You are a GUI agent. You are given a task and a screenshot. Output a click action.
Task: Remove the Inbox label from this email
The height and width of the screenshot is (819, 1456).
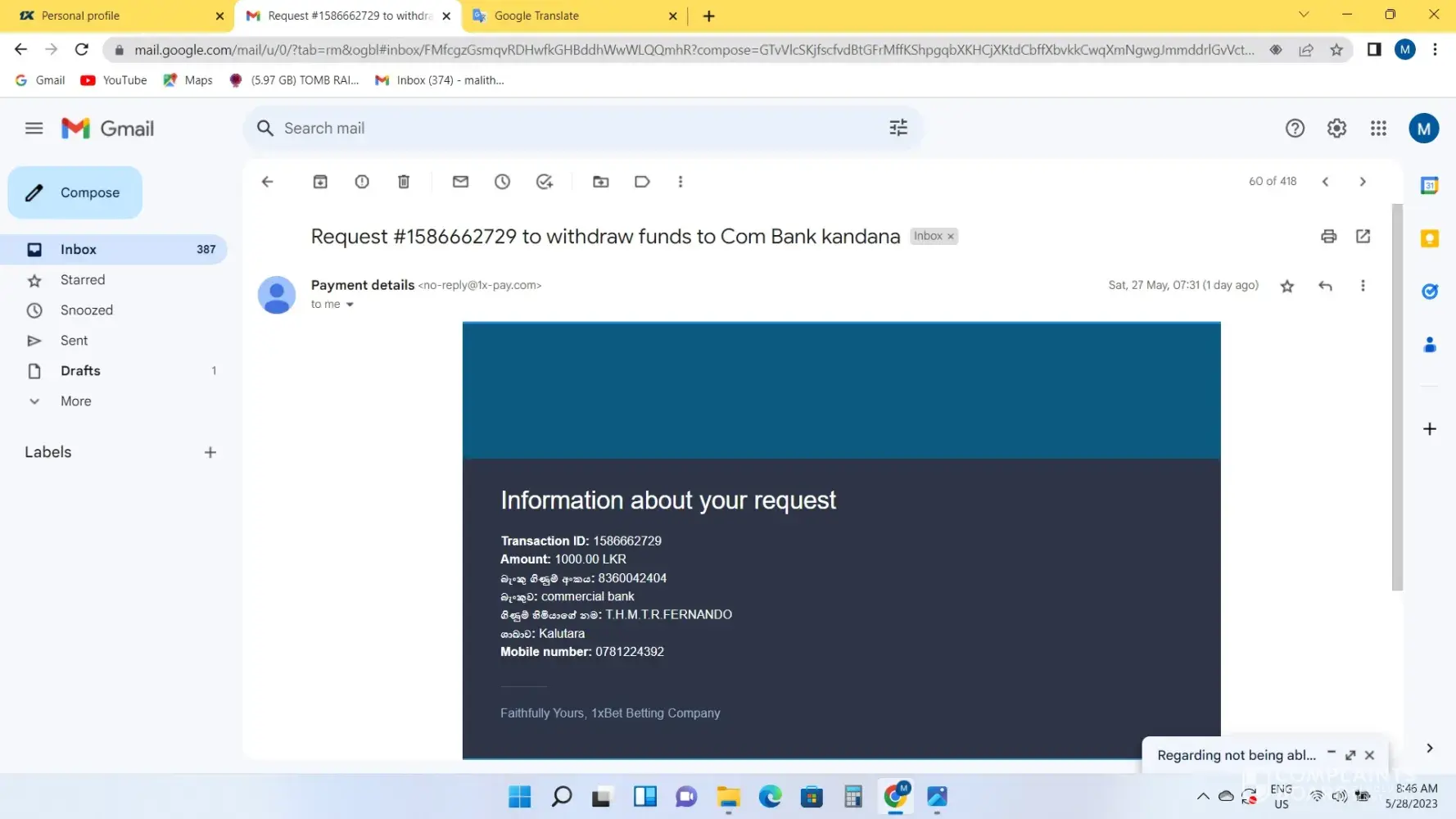951,237
